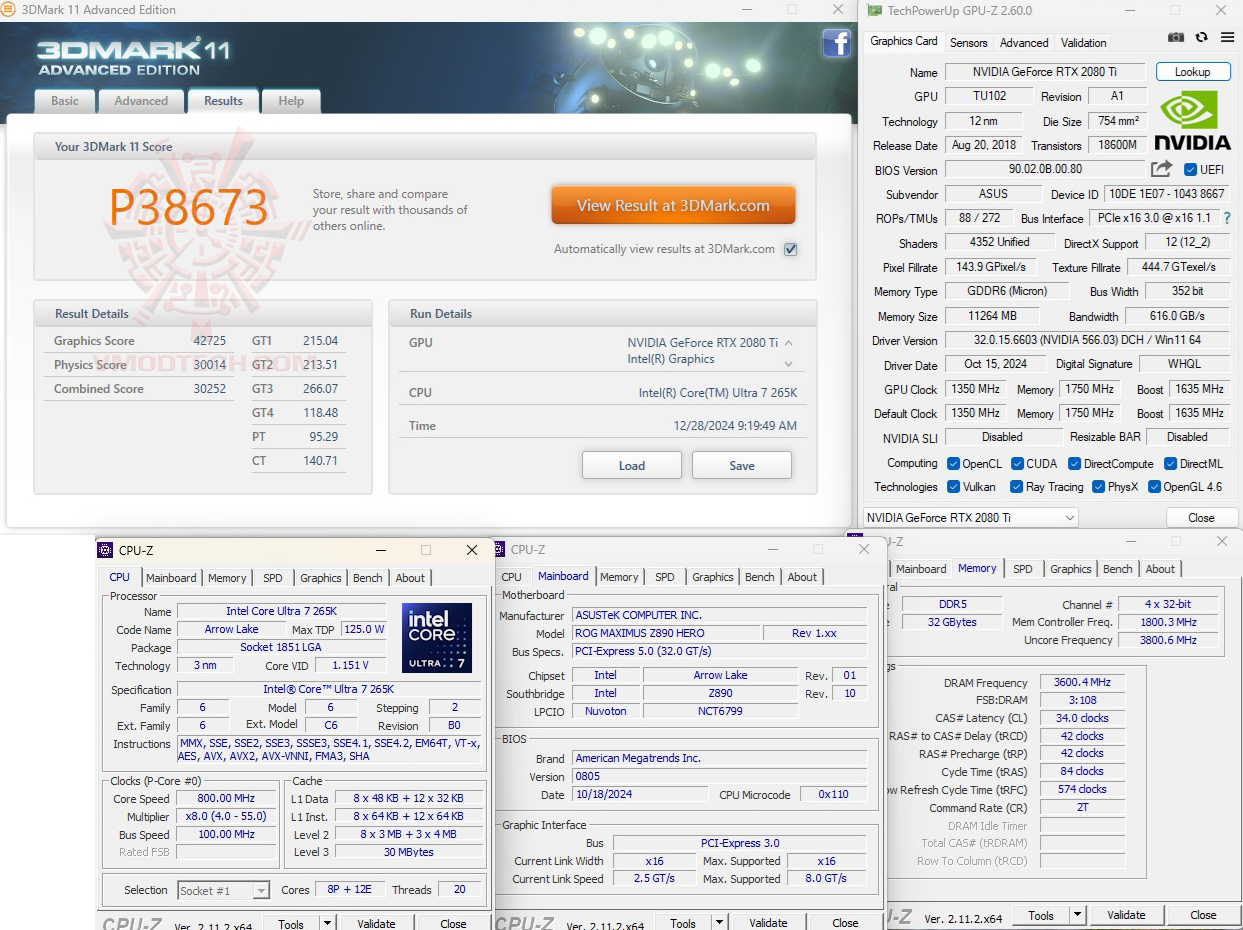Click Close in the Memory CPU-Z window
Viewport: 1243px width, 930px height.
click(x=1203, y=915)
